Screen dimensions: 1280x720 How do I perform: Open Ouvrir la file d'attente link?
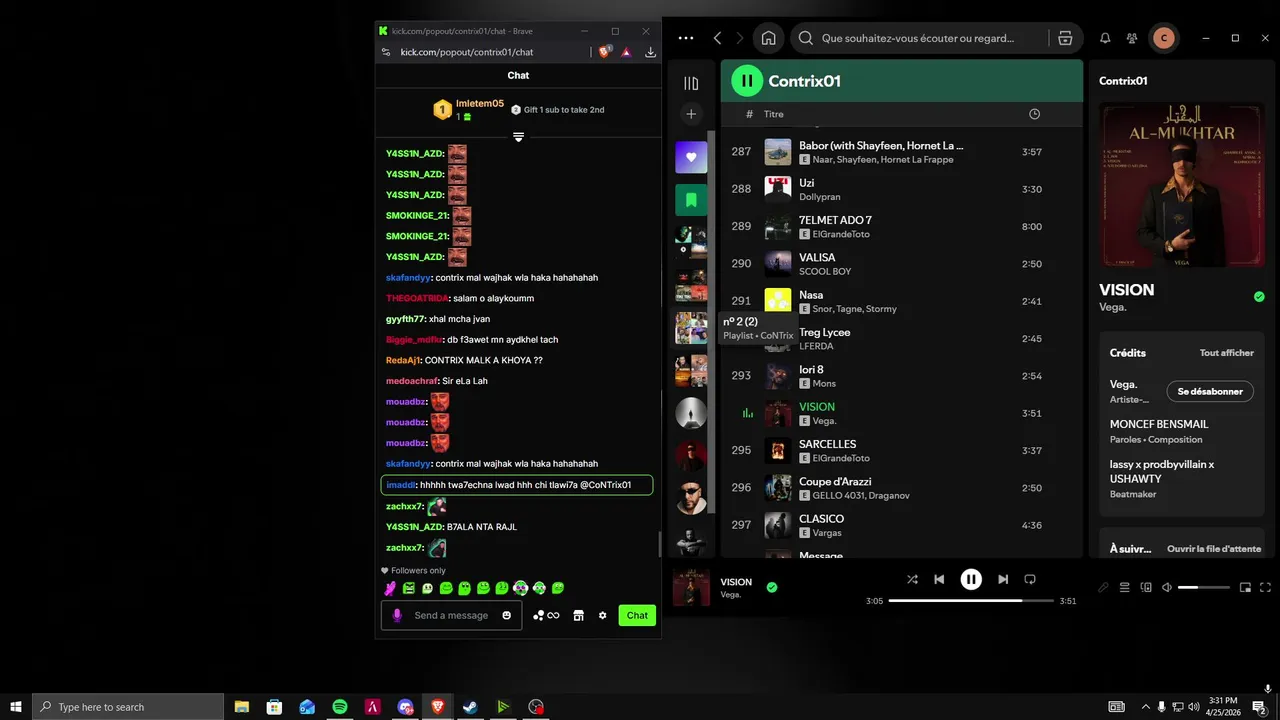coord(1214,549)
